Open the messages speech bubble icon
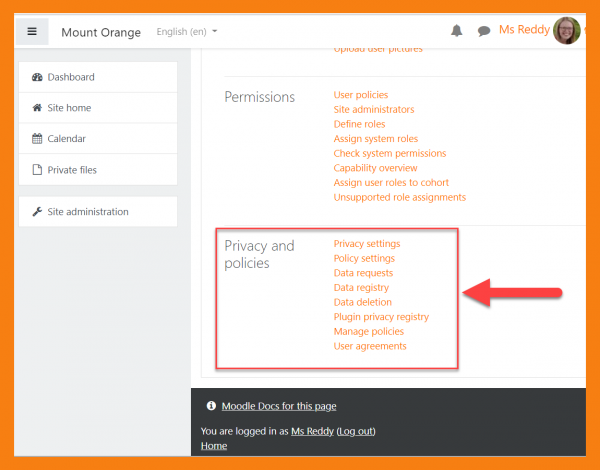The width and height of the screenshot is (600, 470). [484, 31]
